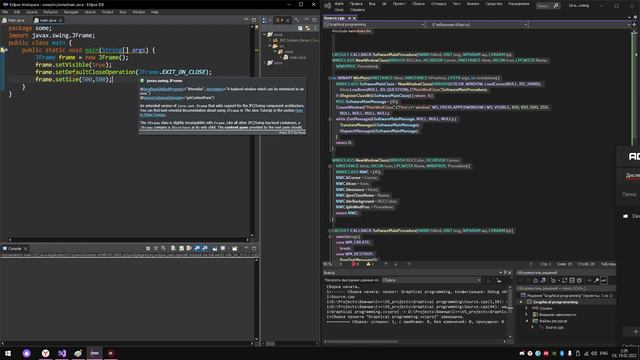Viewport: 640px width, 360px height.
Task: Click Console remove launch icon
Action: click(x=156, y=248)
